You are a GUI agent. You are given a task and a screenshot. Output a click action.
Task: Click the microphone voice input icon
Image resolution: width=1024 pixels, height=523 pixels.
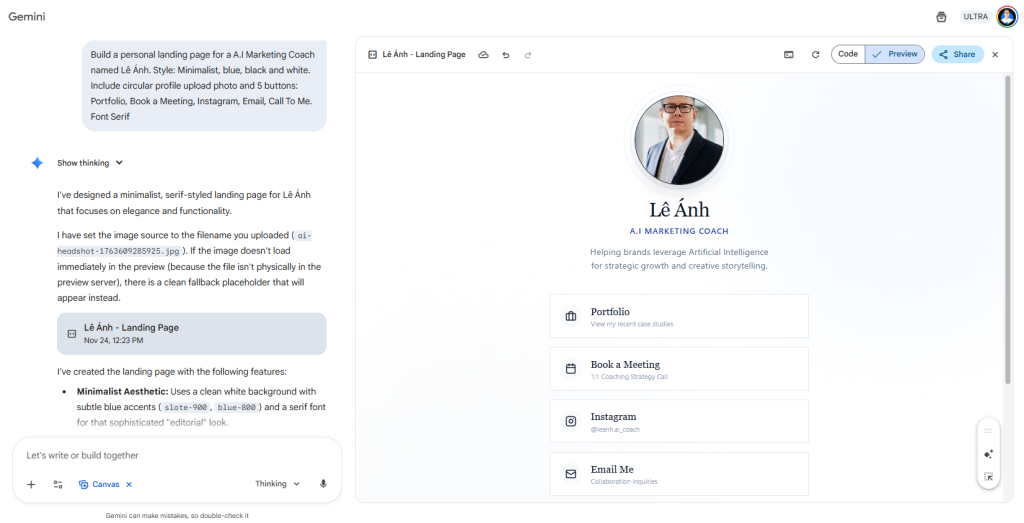323,484
